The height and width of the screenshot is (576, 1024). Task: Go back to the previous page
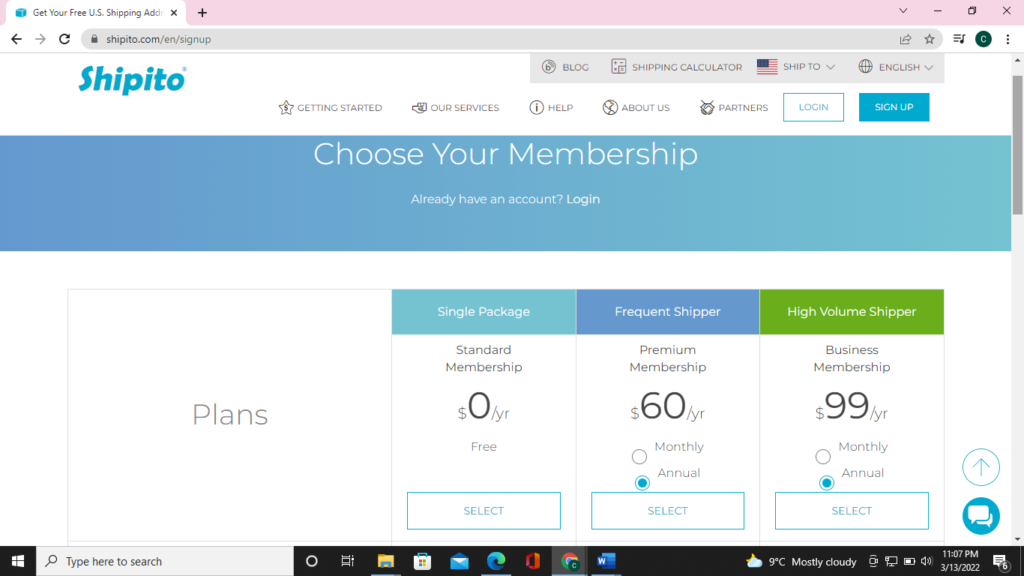click(x=16, y=39)
